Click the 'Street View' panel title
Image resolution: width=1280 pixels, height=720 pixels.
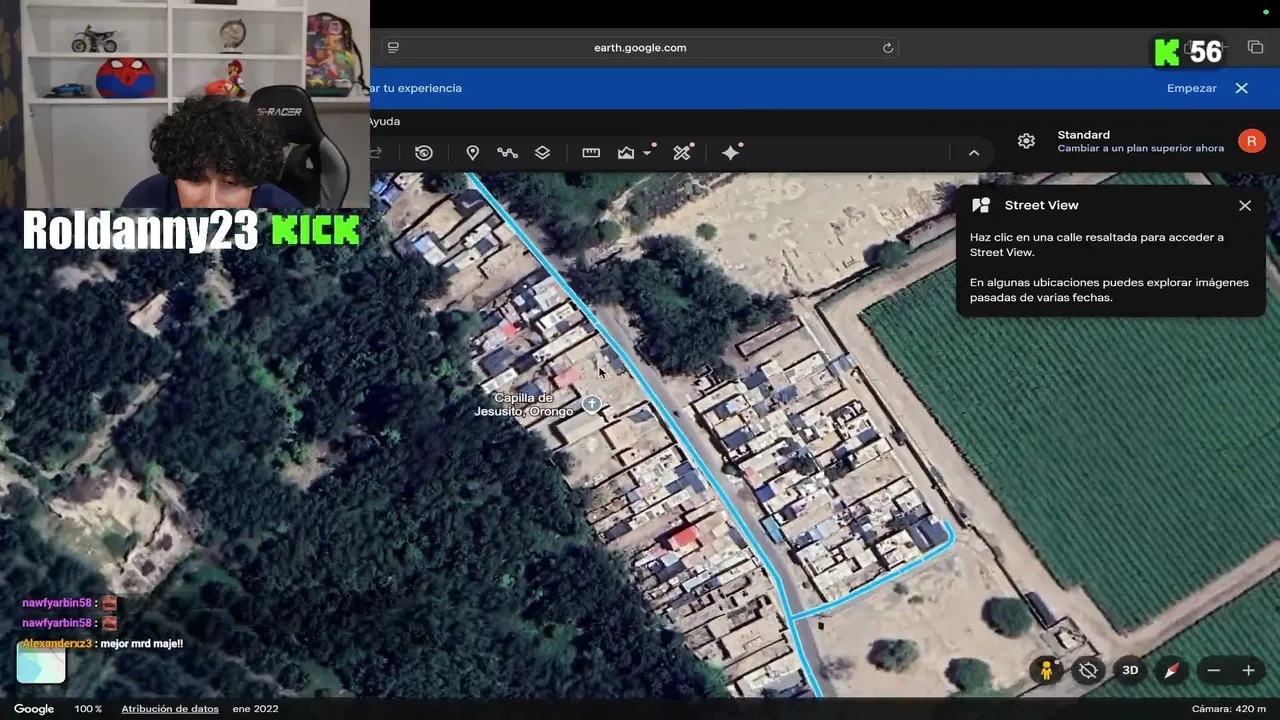click(x=1041, y=205)
